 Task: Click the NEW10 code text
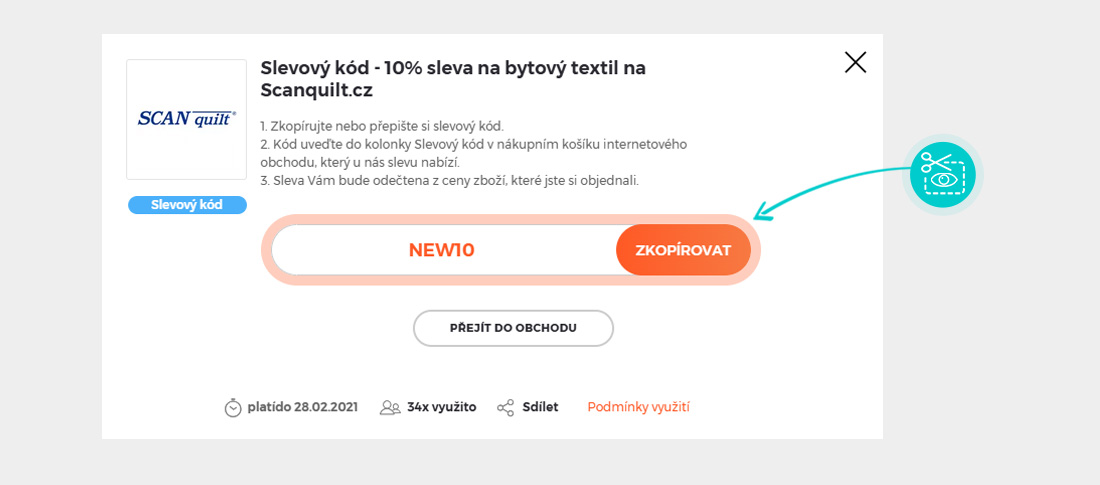(x=441, y=250)
